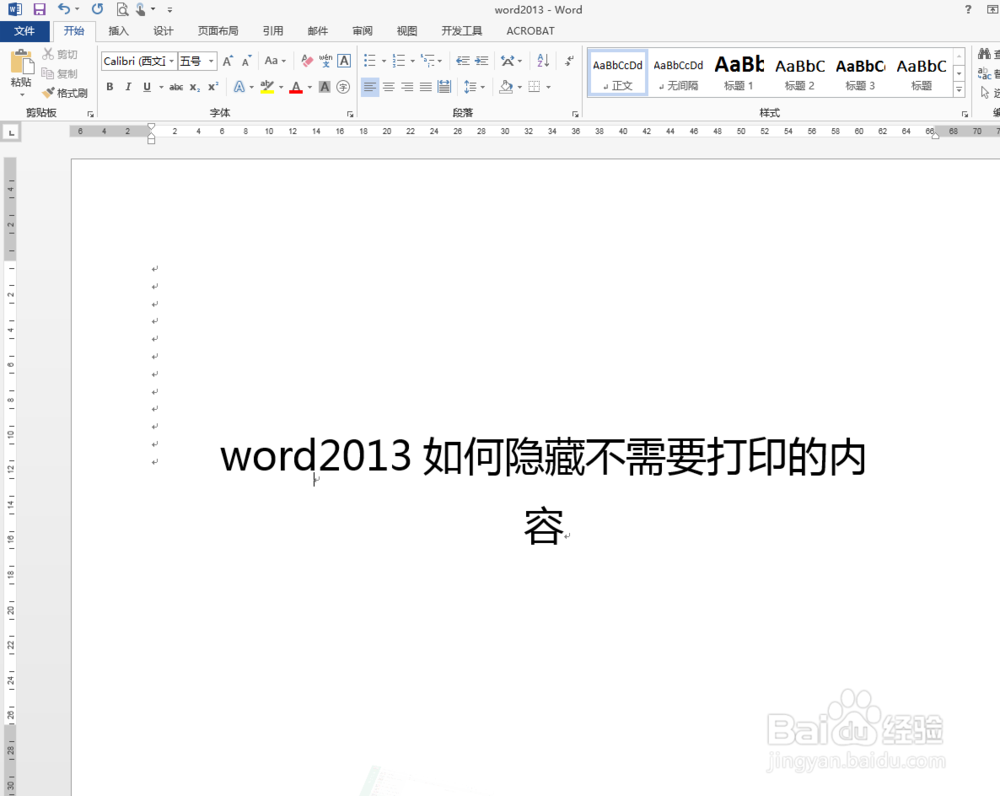Click the Undo arrow icon
This screenshot has height=796, width=1000.
click(x=64, y=9)
